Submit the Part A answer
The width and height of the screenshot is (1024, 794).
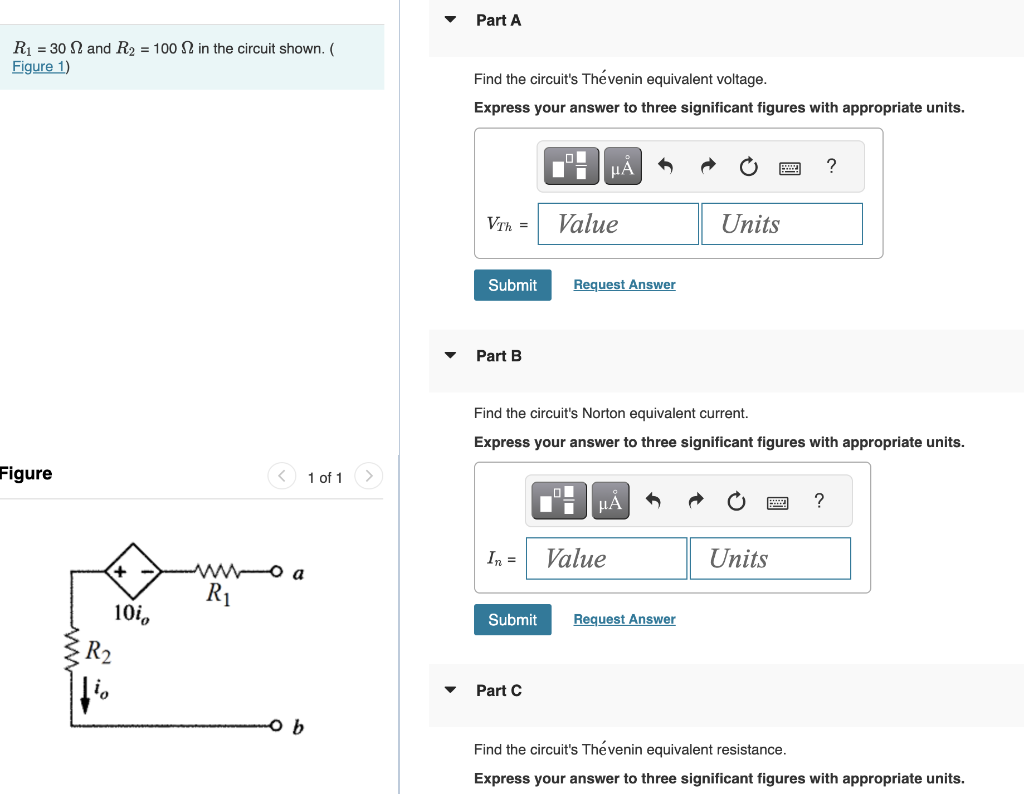(512, 285)
